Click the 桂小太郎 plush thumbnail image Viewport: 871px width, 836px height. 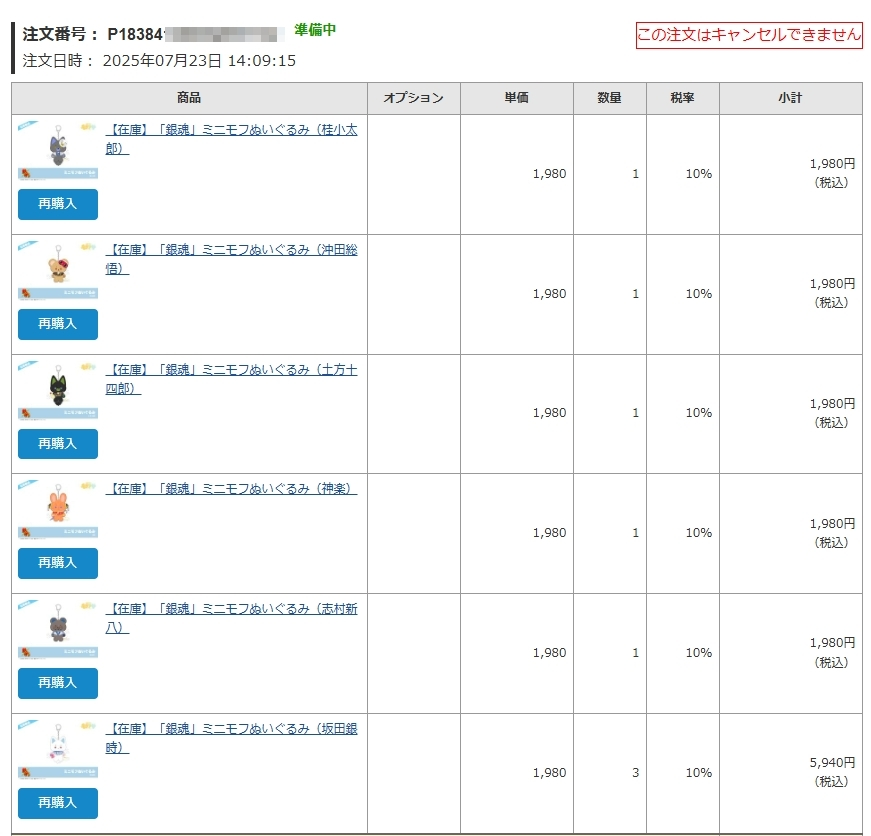58,150
